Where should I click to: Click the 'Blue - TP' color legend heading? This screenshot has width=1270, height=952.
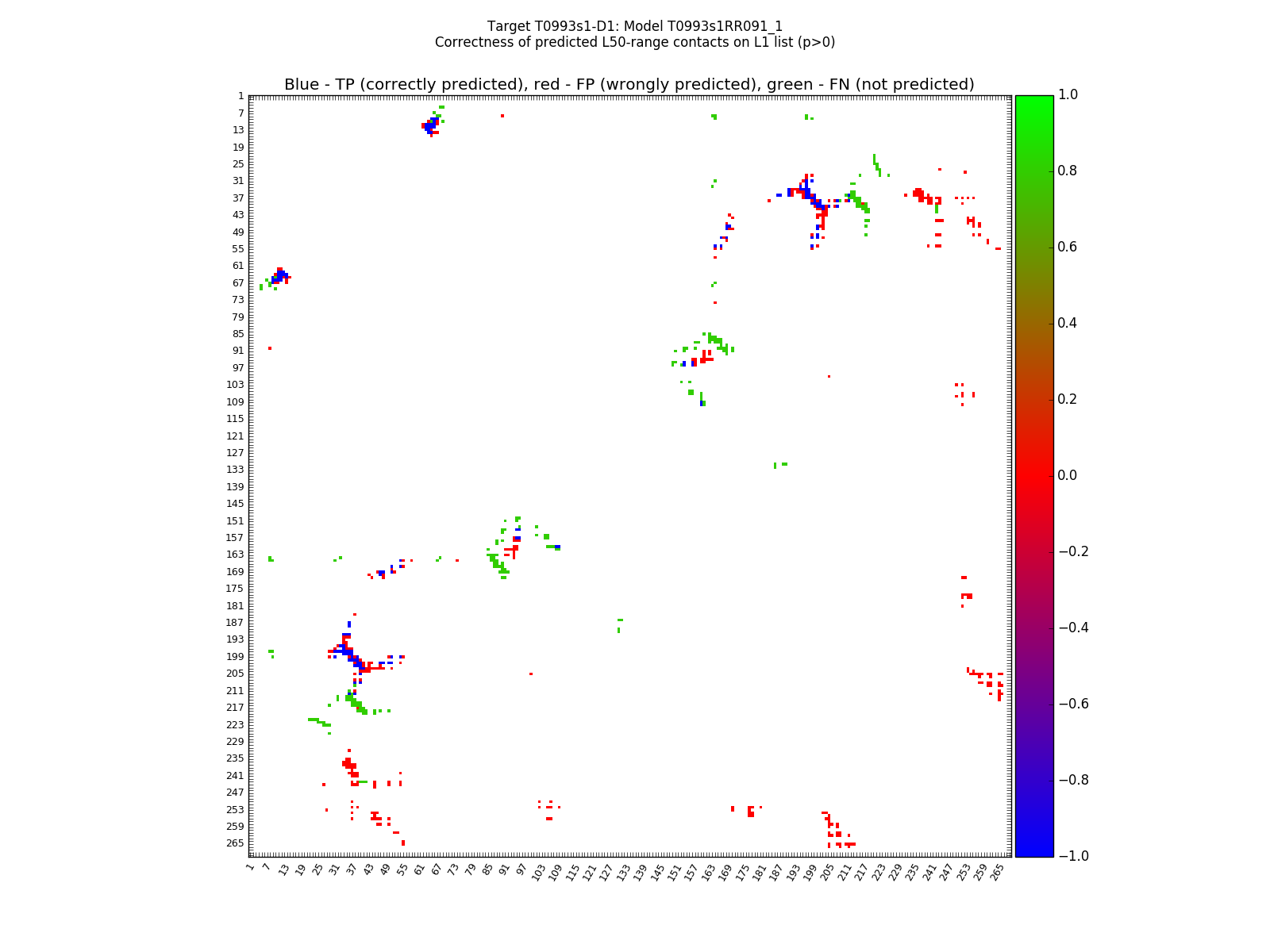click(629, 85)
